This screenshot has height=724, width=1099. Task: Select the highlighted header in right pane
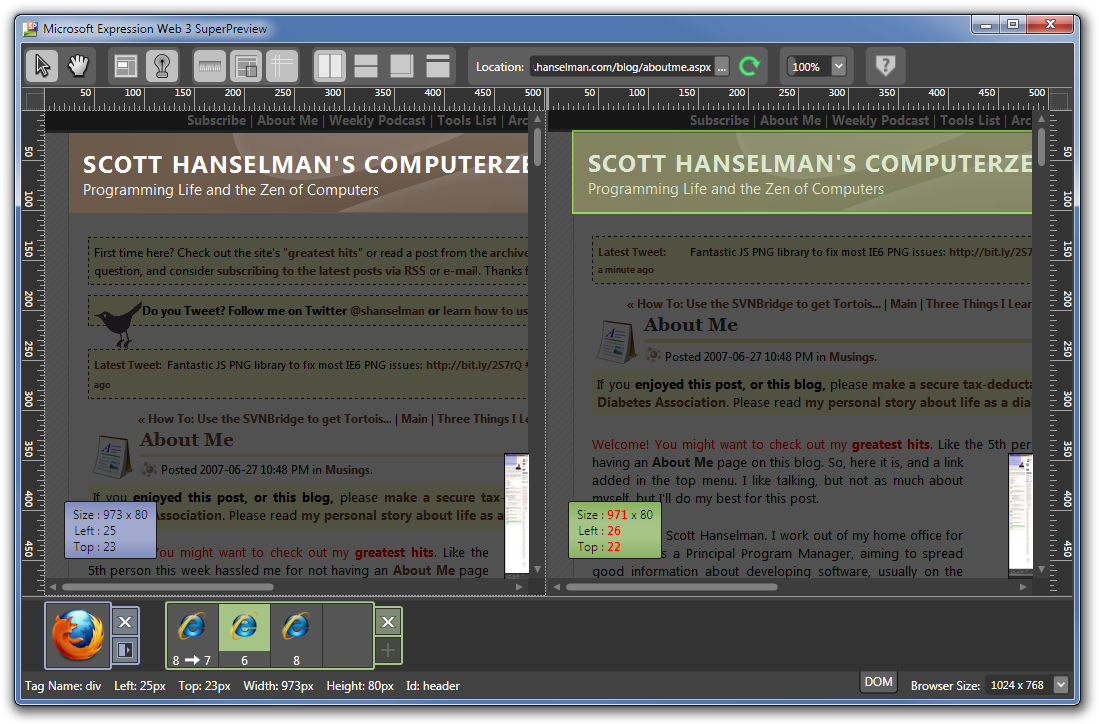[803, 172]
